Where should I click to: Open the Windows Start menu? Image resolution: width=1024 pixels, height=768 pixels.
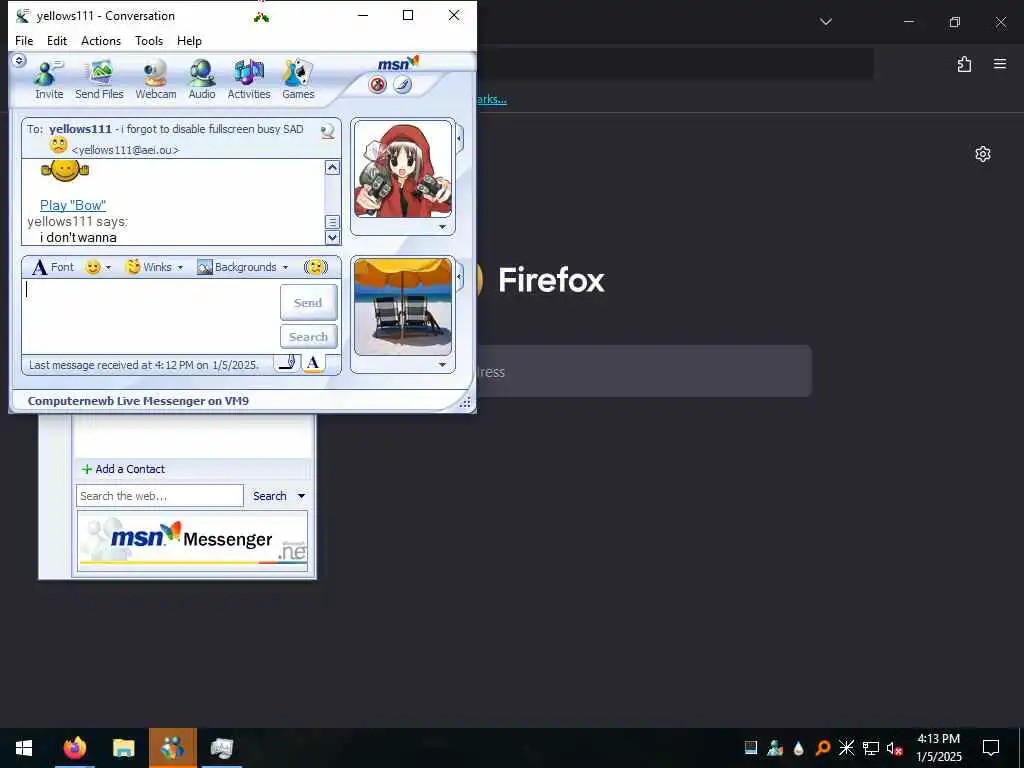coord(24,748)
